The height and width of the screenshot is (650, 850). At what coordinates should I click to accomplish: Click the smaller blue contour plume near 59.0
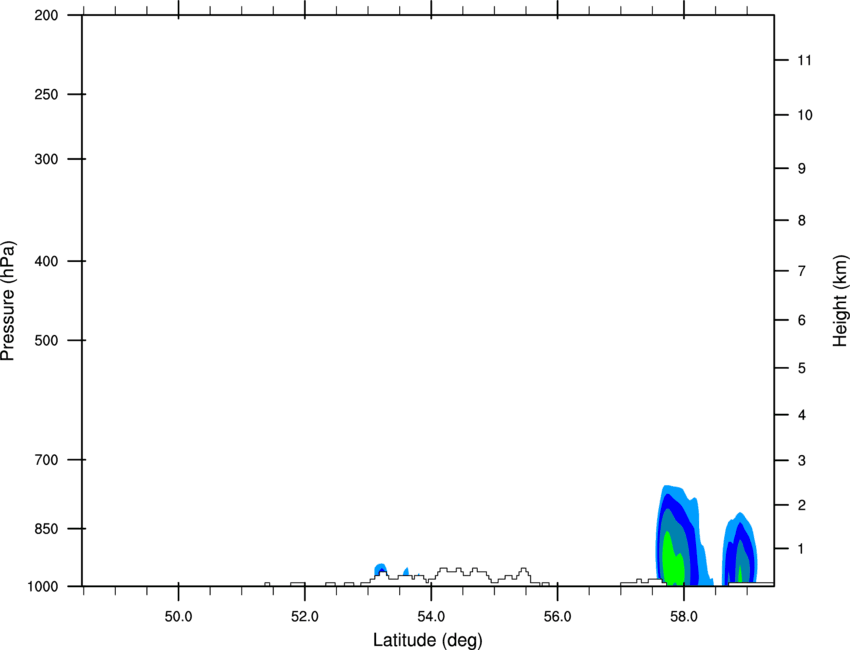coord(740,548)
